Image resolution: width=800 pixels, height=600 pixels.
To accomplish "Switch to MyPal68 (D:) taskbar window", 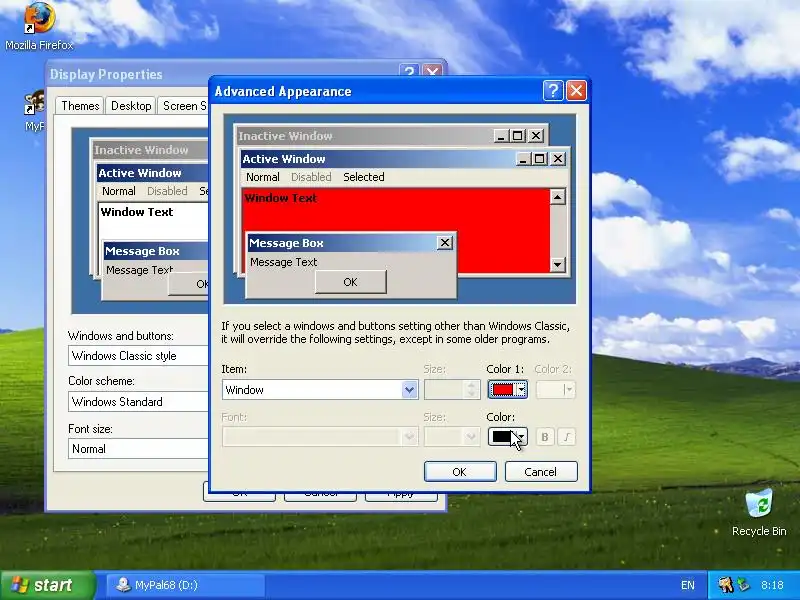I will pyautogui.click(x=186, y=585).
